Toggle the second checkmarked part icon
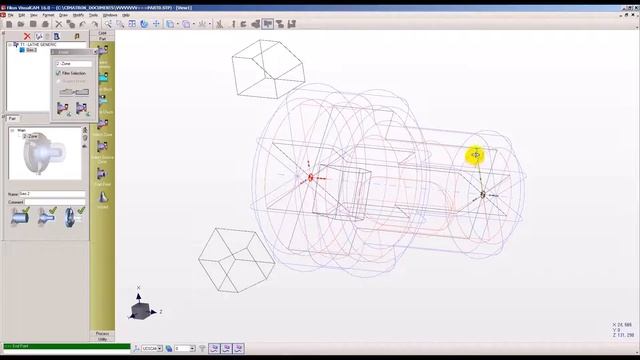Image resolution: width=640 pixels, height=360 pixels. coord(47,217)
